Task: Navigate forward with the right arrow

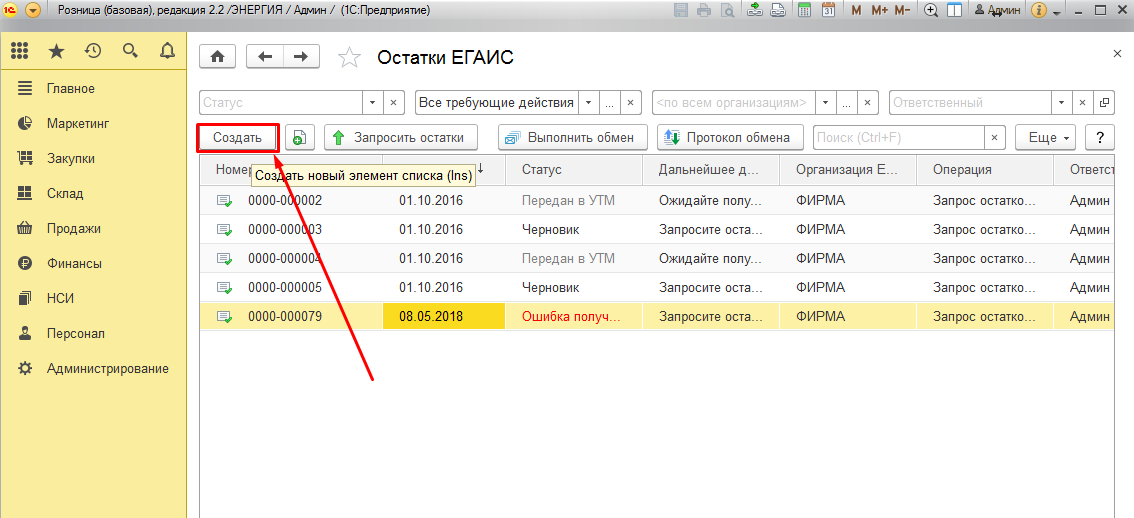Action: [x=301, y=57]
